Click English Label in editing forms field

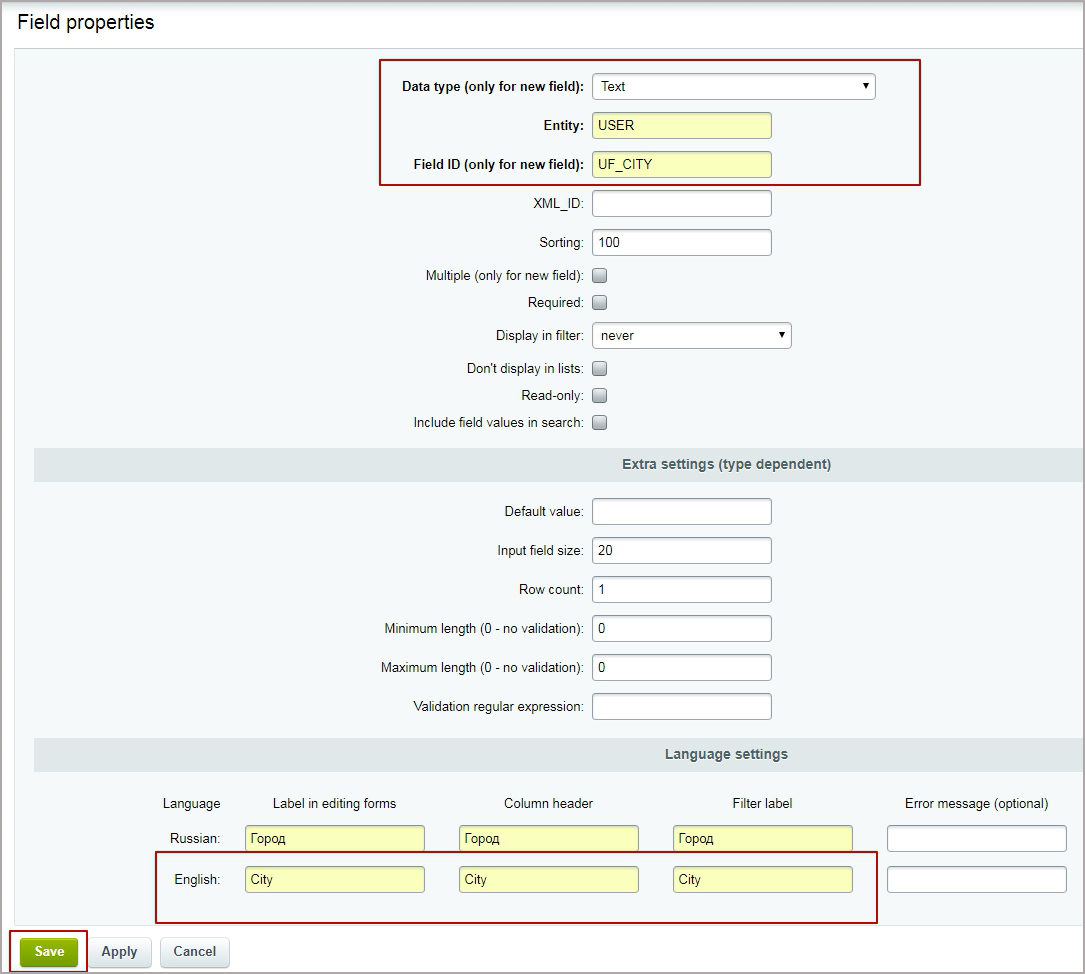coord(334,879)
